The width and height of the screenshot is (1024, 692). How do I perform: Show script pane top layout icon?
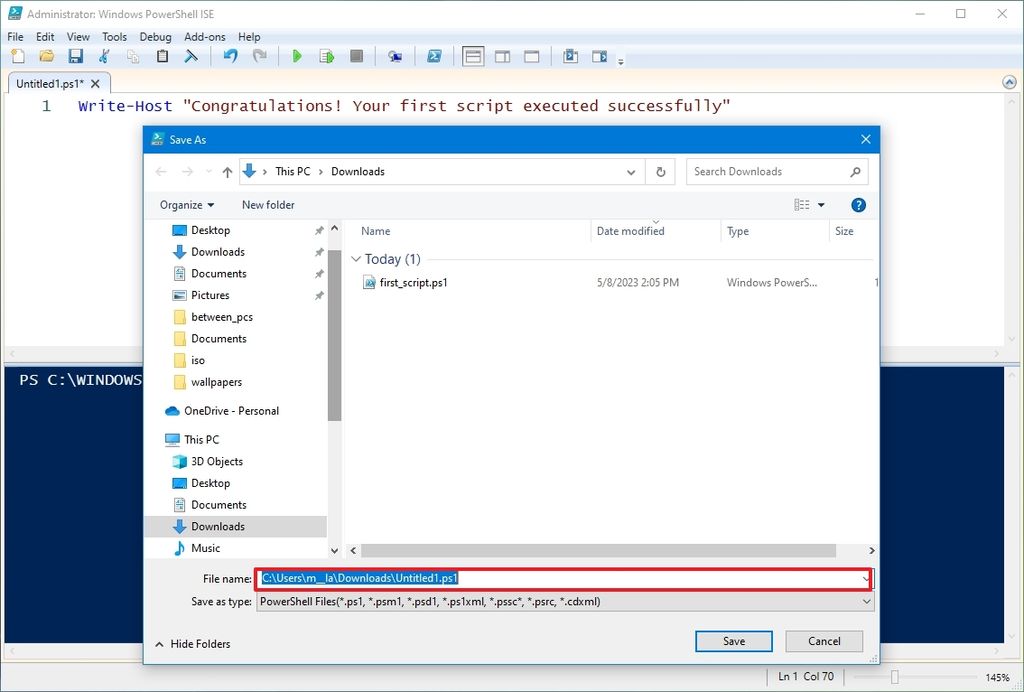pos(473,57)
